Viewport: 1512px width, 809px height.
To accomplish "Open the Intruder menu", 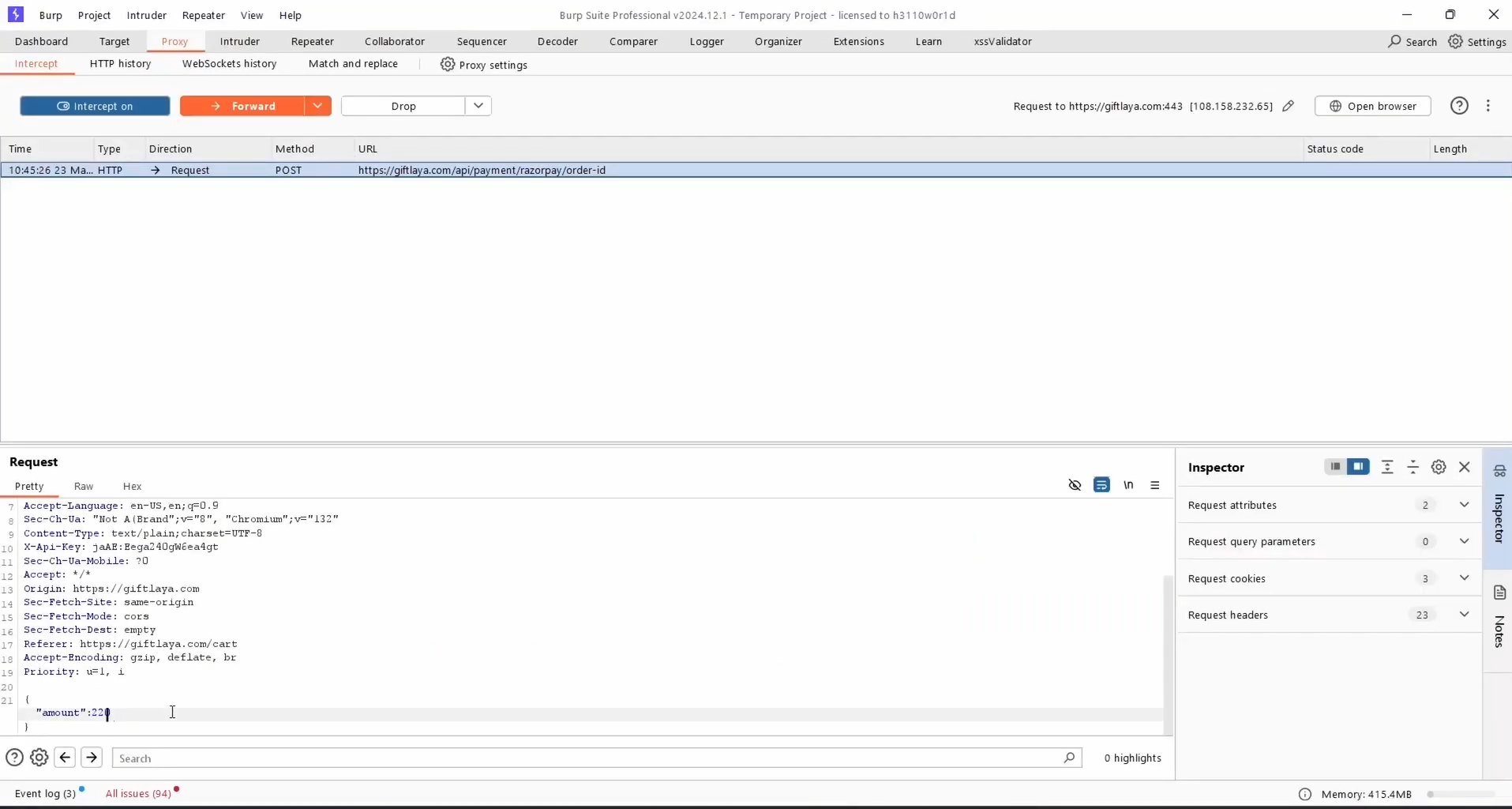I will (x=147, y=15).
